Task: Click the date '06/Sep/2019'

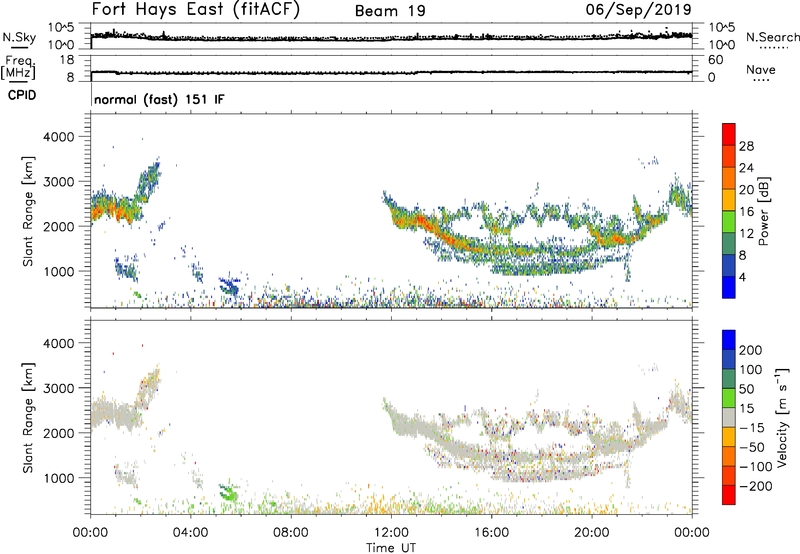Action: tap(638, 9)
